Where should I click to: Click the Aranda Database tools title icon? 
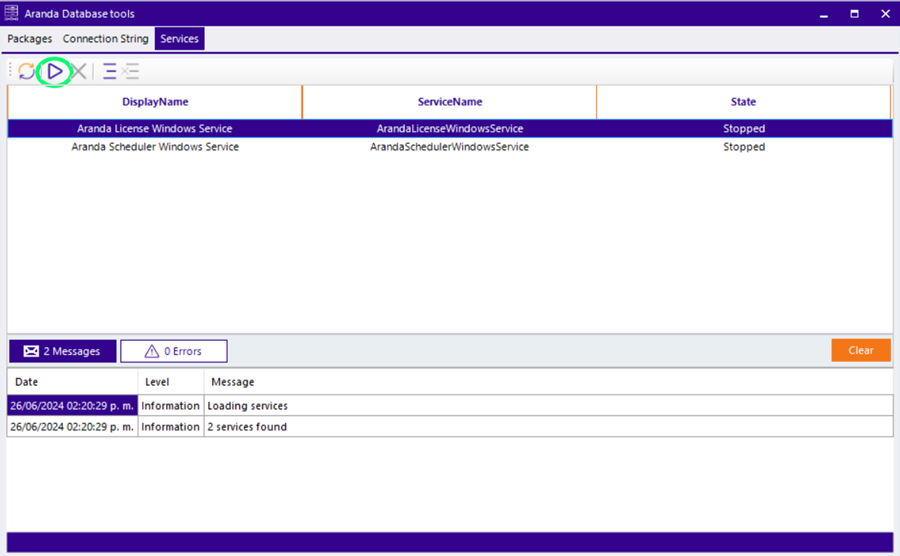click(x=11, y=13)
